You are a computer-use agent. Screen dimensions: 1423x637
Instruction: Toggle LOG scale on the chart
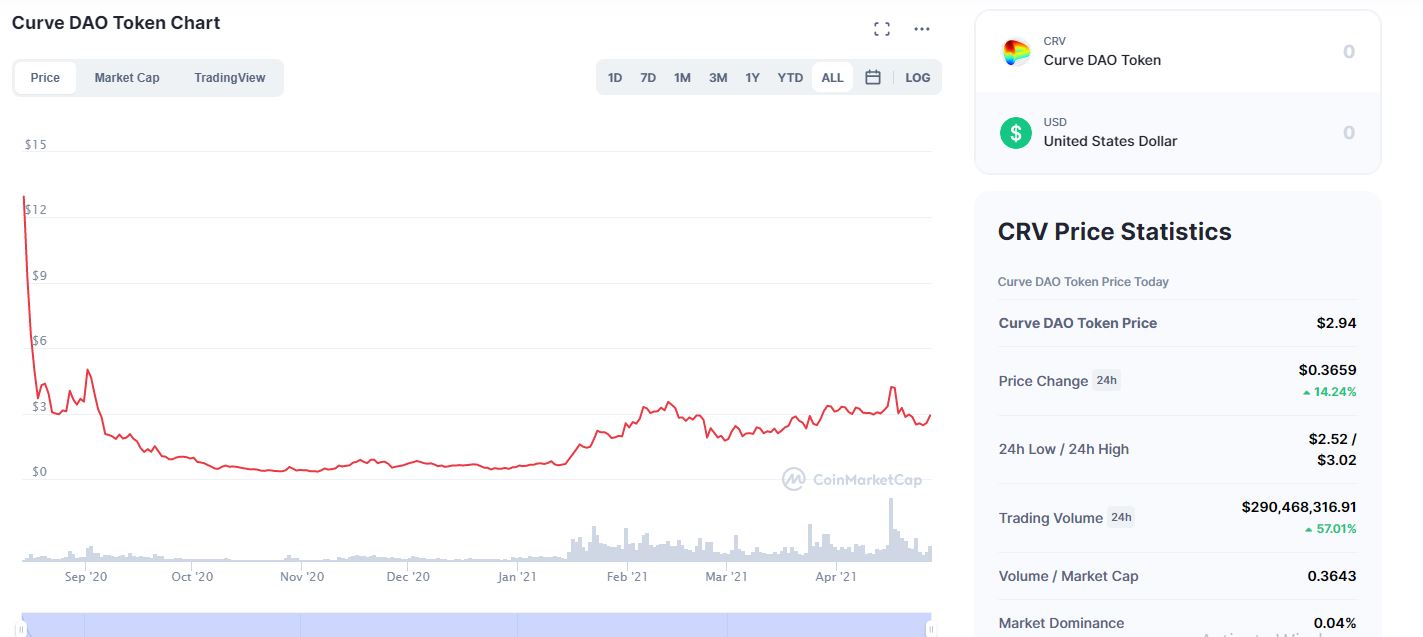click(x=917, y=78)
